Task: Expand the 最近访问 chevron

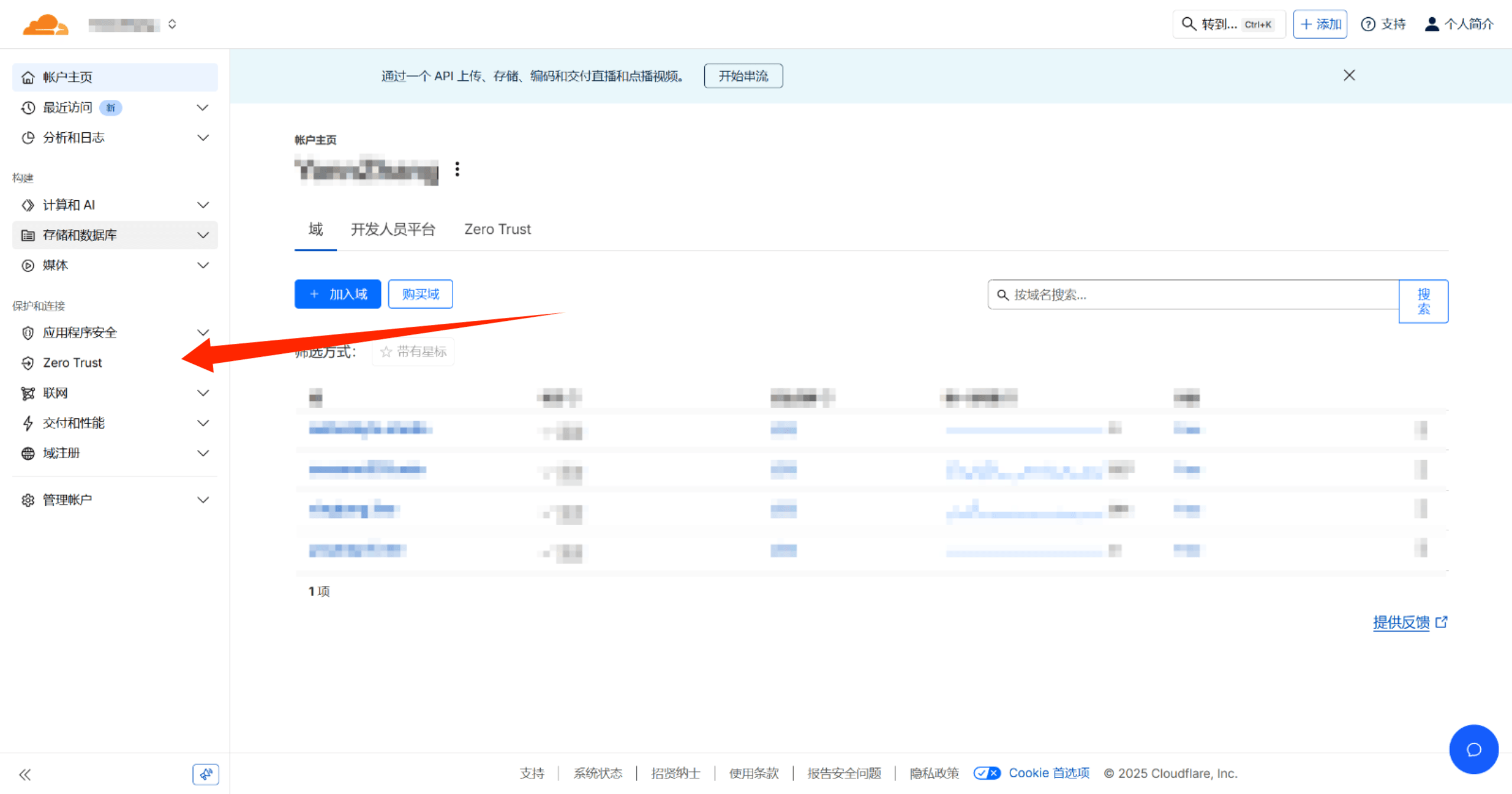Action: (203, 108)
